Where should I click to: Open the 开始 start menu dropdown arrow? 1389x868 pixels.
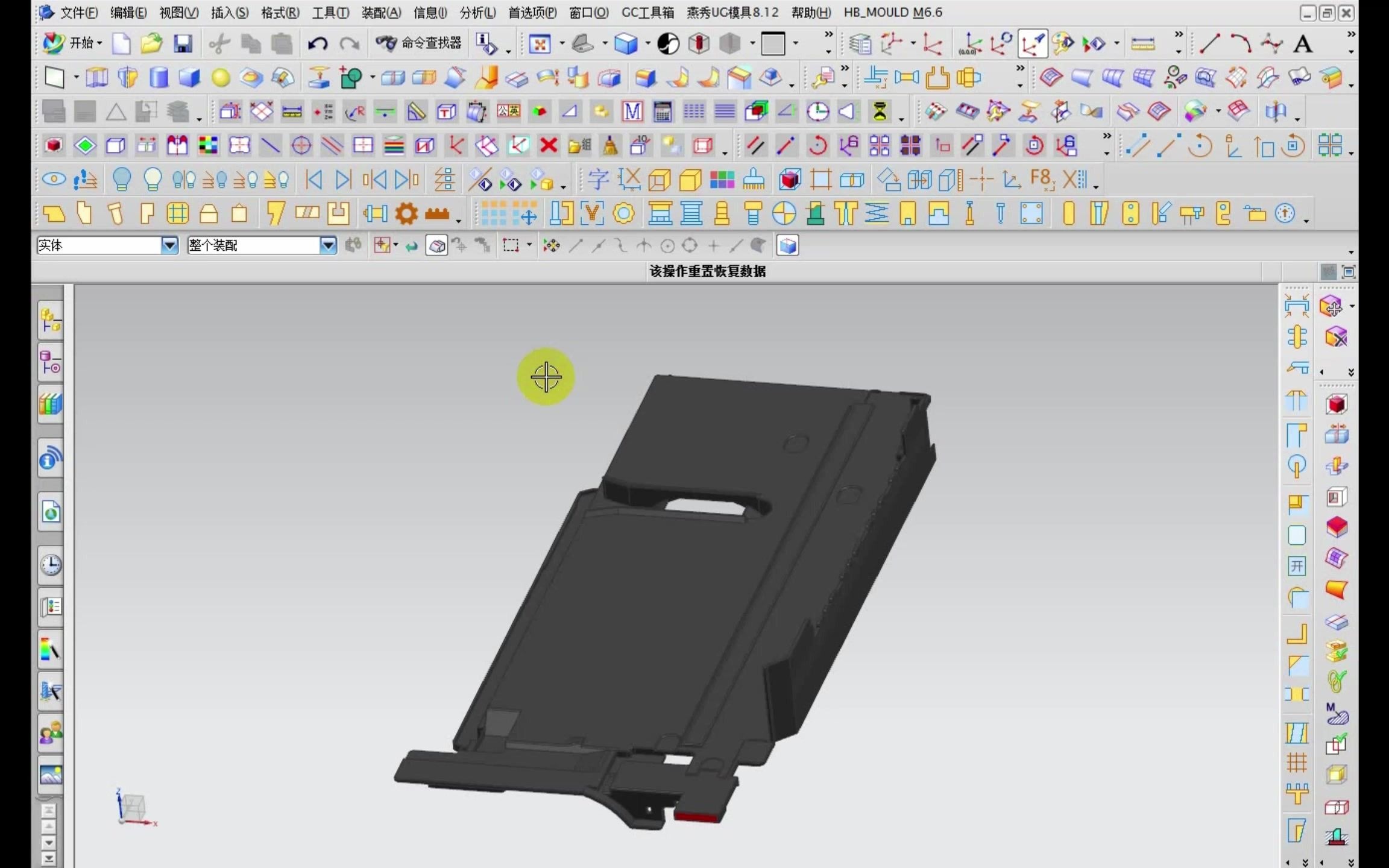coord(99,43)
